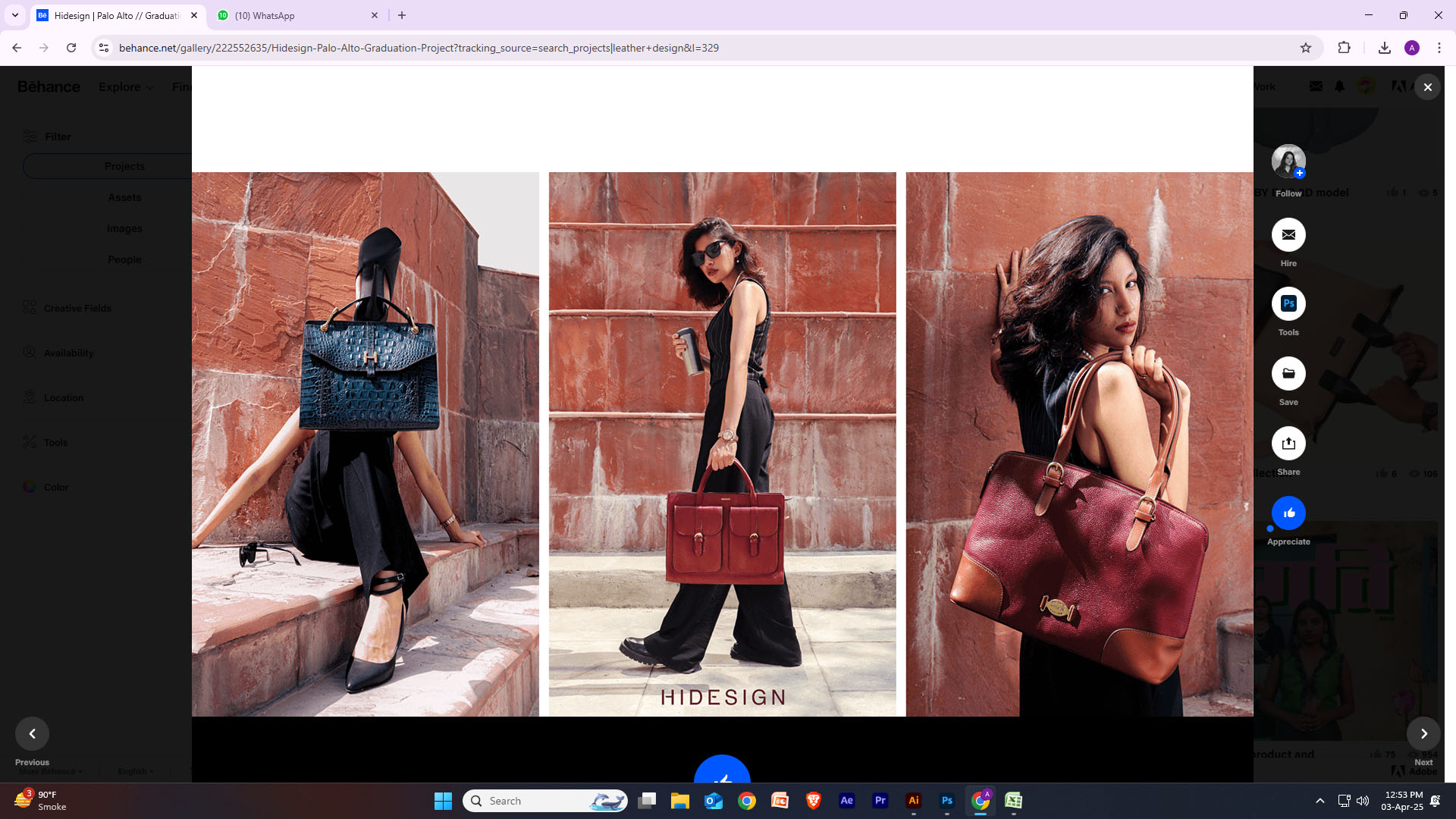Save project with the folder icon
Image resolution: width=1456 pixels, height=819 pixels.
pyautogui.click(x=1288, y=373)
